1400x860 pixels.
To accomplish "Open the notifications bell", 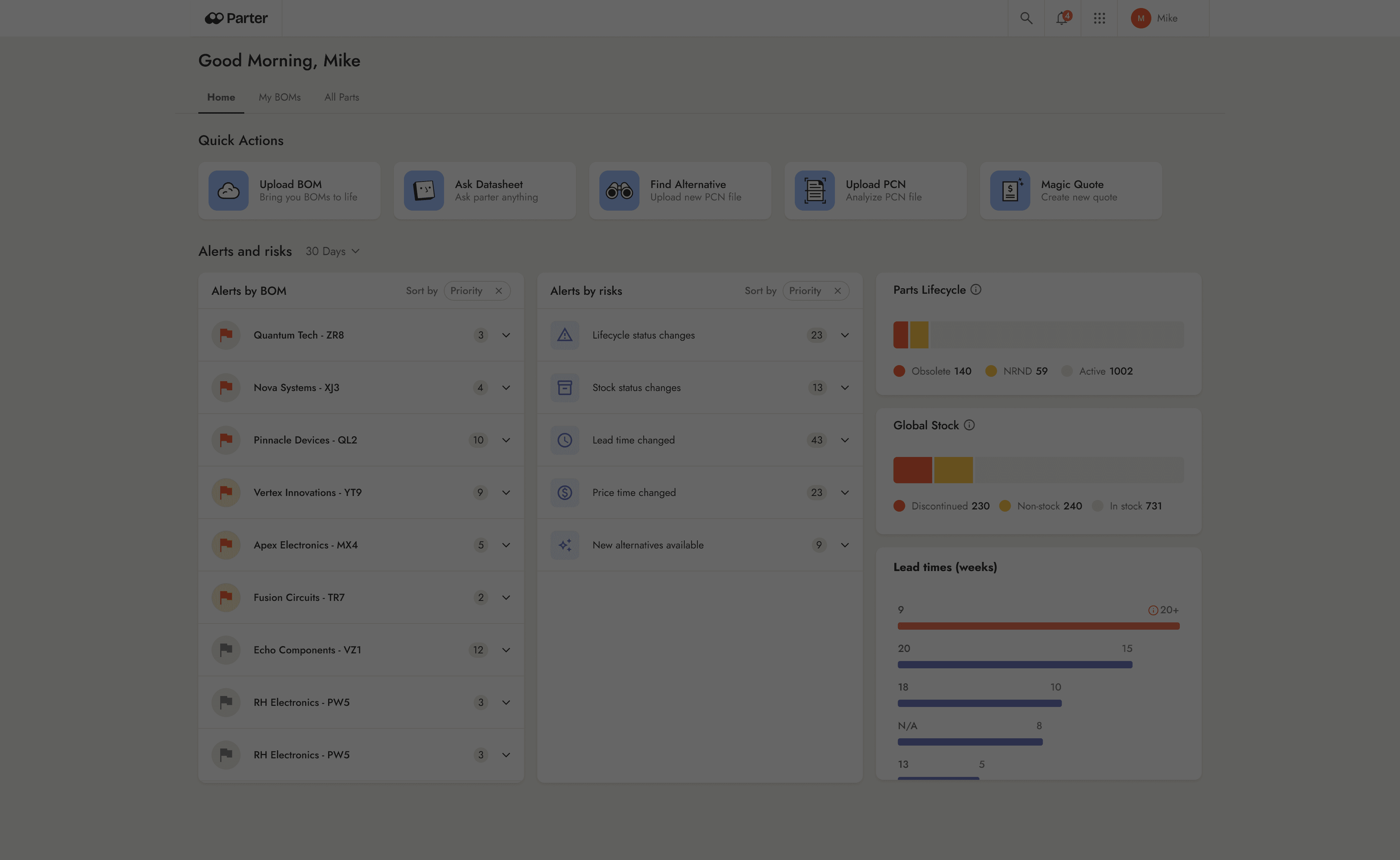I will coord(1062,18).
